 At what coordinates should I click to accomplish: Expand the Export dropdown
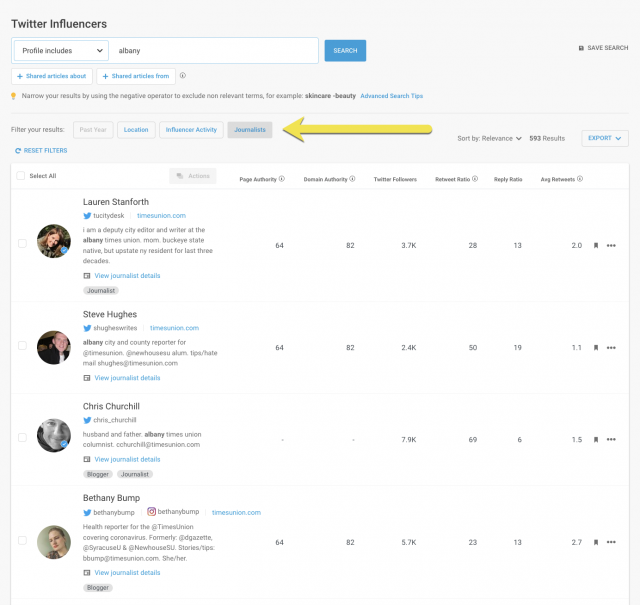click(605, 138)
